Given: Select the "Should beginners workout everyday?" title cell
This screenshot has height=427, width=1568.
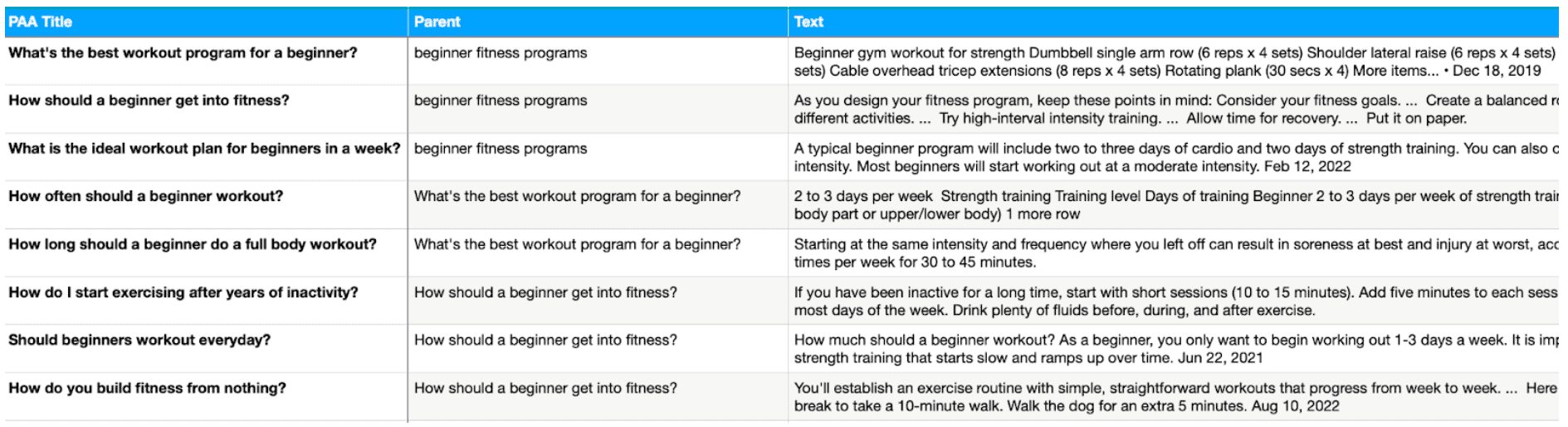Looking at the screenshot, I should 139,341.
